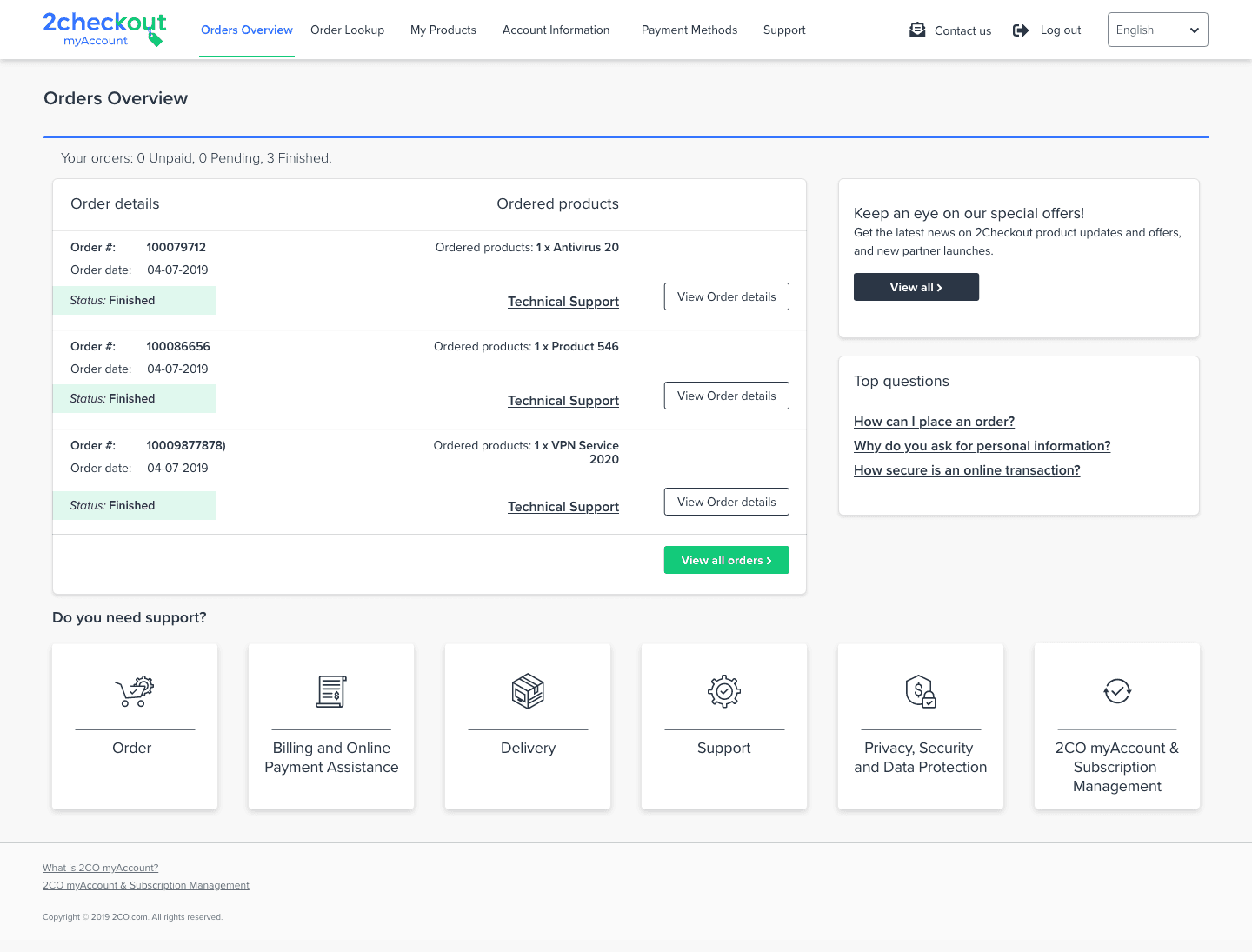Click the Support gear icon
Screen dimensions: 1252x952
[x=724, y=691]
